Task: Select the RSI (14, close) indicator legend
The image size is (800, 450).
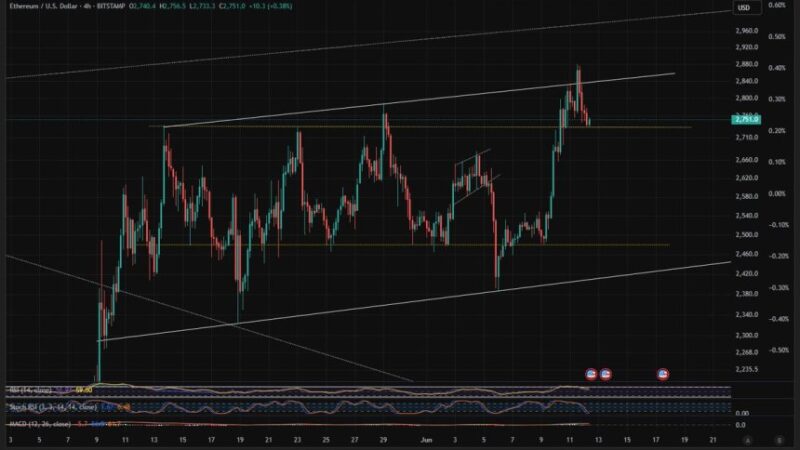Action: coord(31,390)
